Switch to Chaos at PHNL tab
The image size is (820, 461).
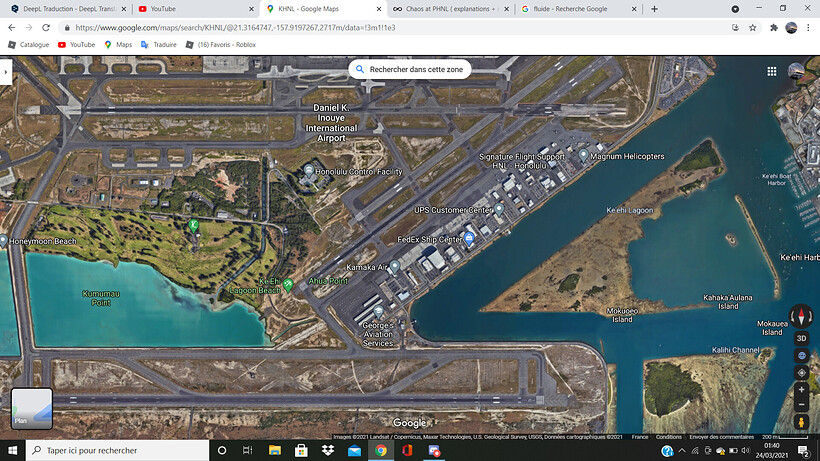(450, 9)
